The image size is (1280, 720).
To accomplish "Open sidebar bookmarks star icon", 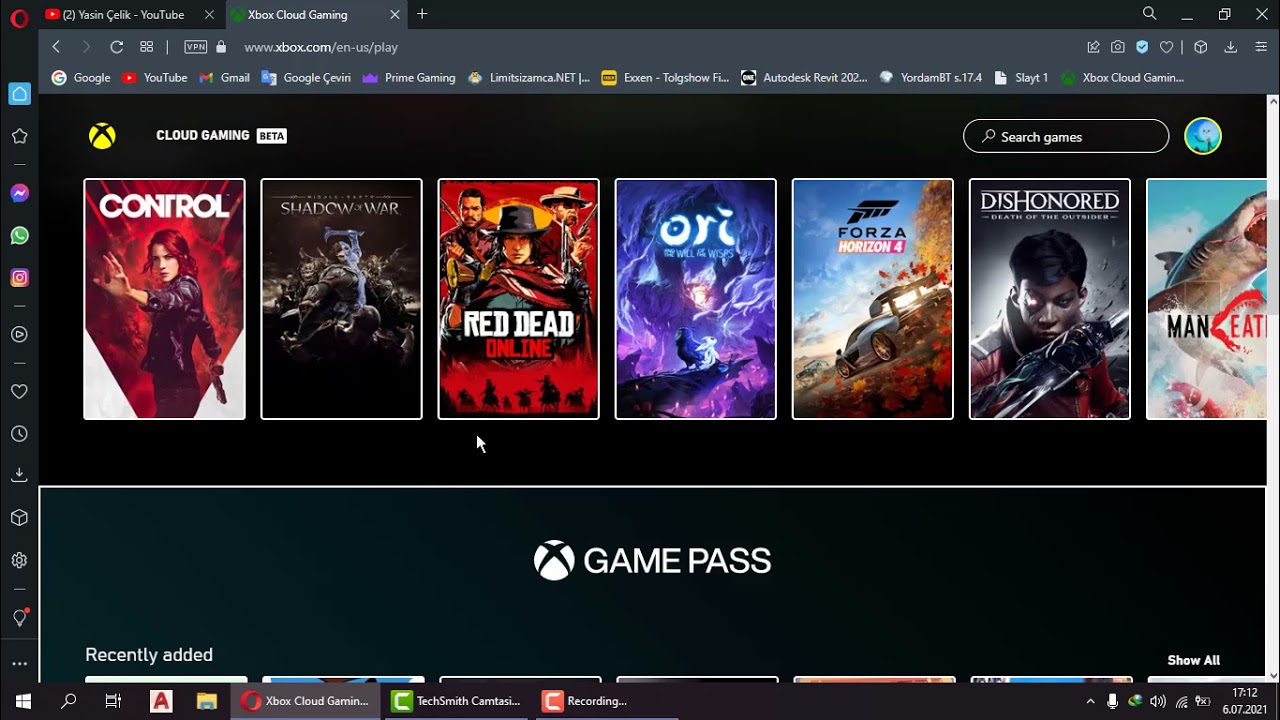I will click(19, 136).
